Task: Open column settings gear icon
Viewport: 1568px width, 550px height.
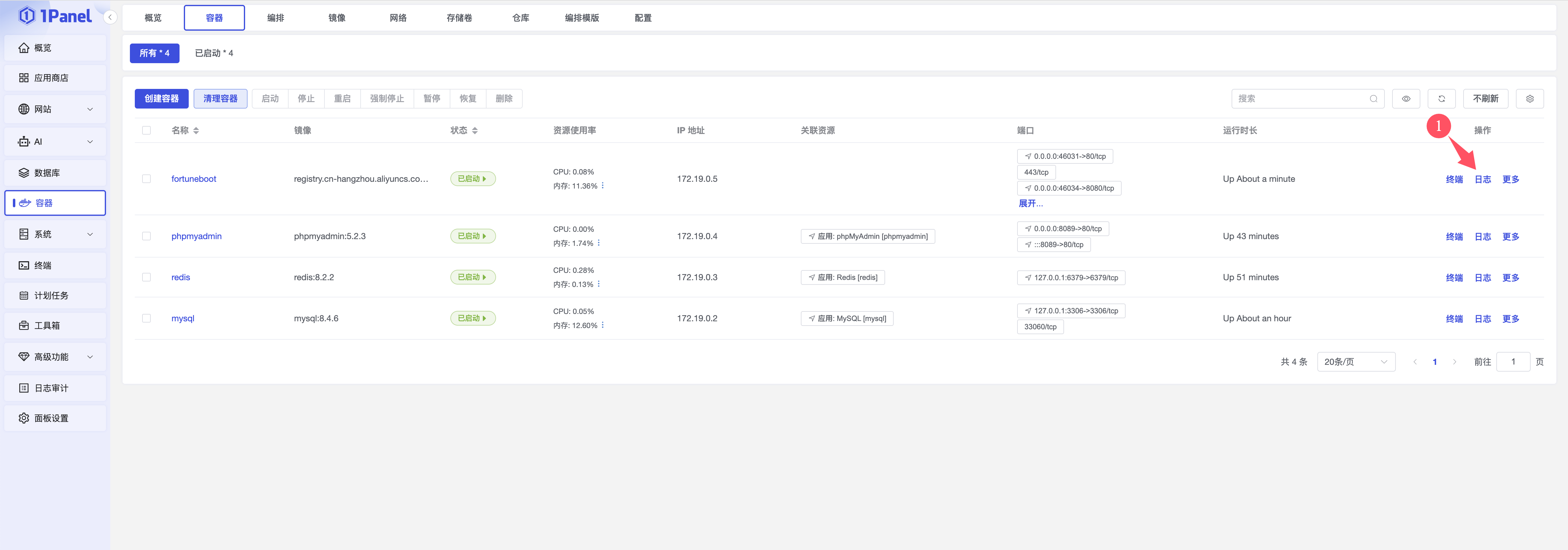Action: click(x=1529, y=99)
